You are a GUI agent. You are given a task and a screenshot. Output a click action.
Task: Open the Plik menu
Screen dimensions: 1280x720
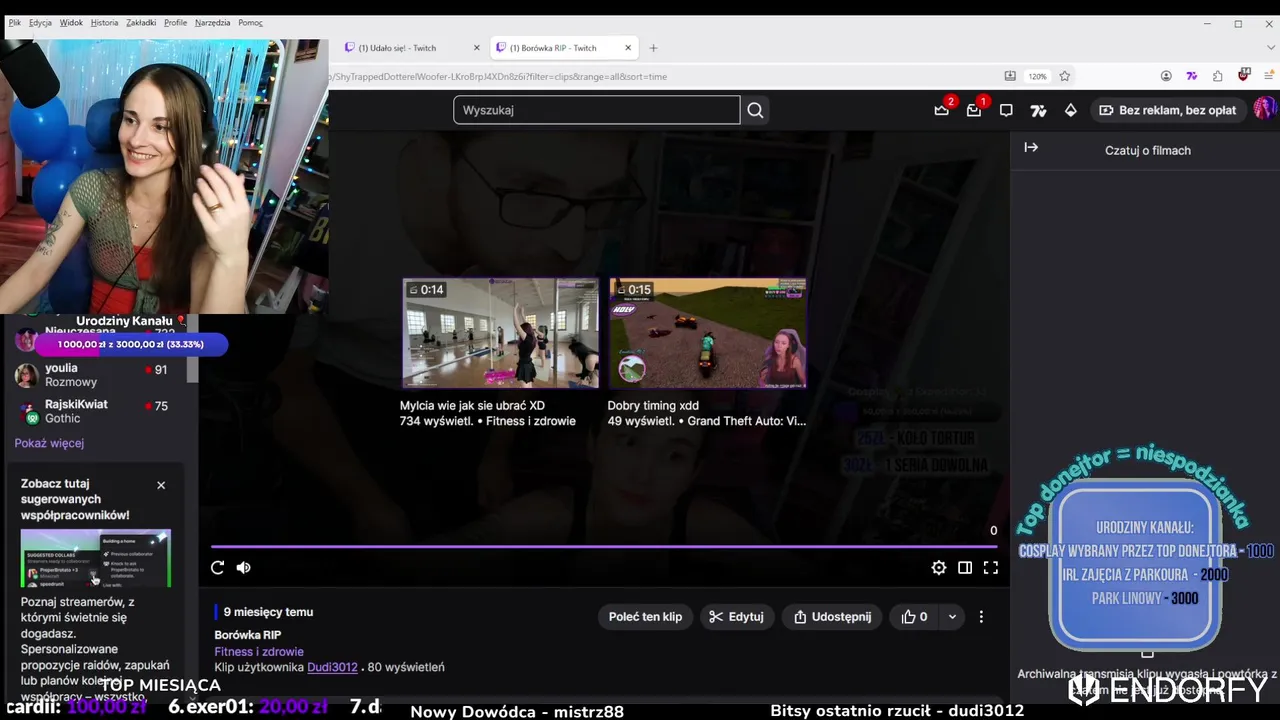(14, 22)
